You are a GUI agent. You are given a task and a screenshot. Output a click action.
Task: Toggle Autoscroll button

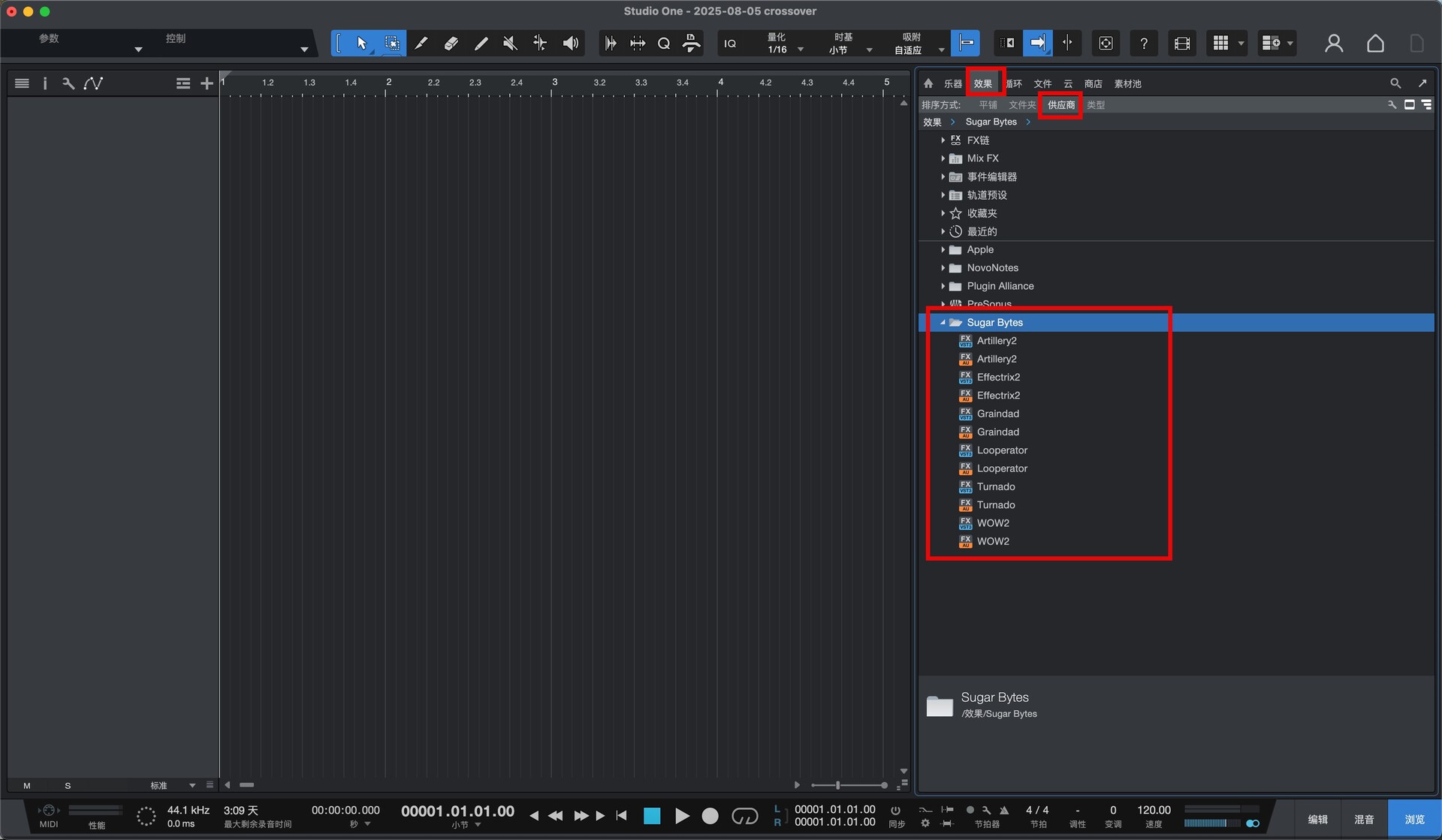pos(1037,44)
